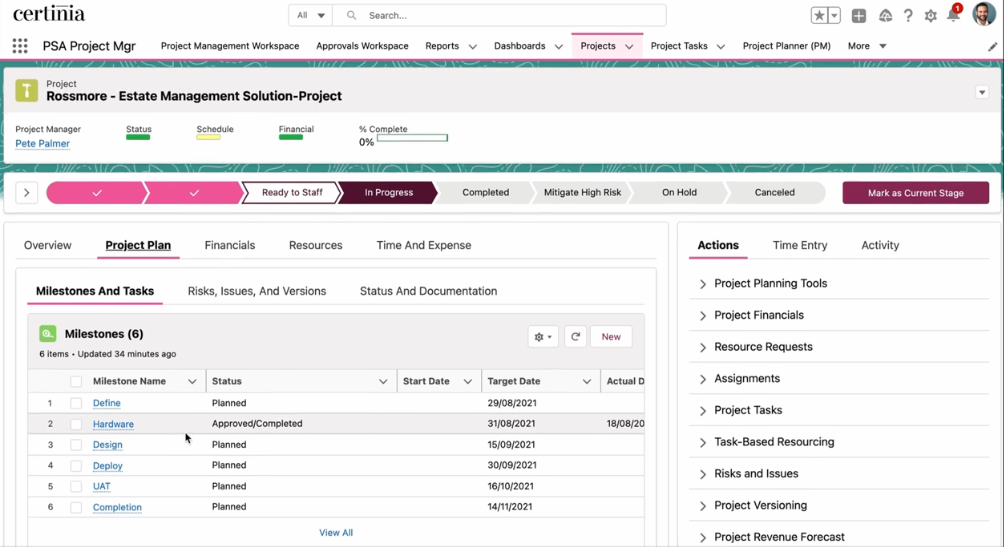Open Milestone Name column menu
Screen dimensions: 1004x547
(192, 382)
